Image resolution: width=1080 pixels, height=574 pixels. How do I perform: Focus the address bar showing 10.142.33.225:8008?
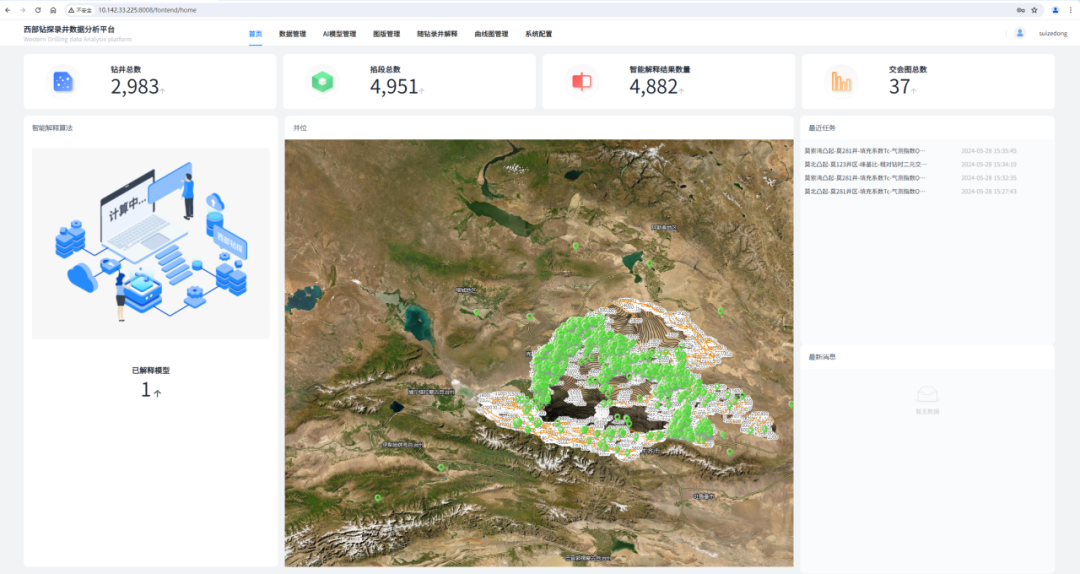pos(147,10)
